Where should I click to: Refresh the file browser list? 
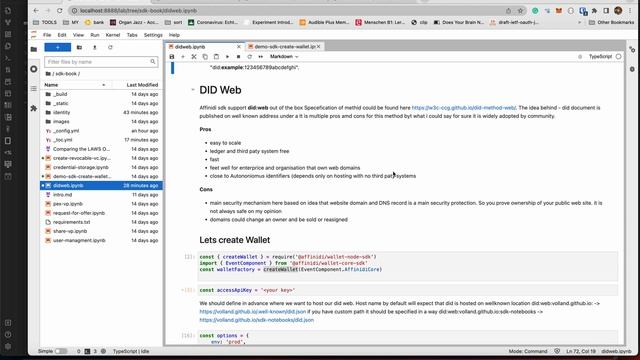click(x=110, y=47)
